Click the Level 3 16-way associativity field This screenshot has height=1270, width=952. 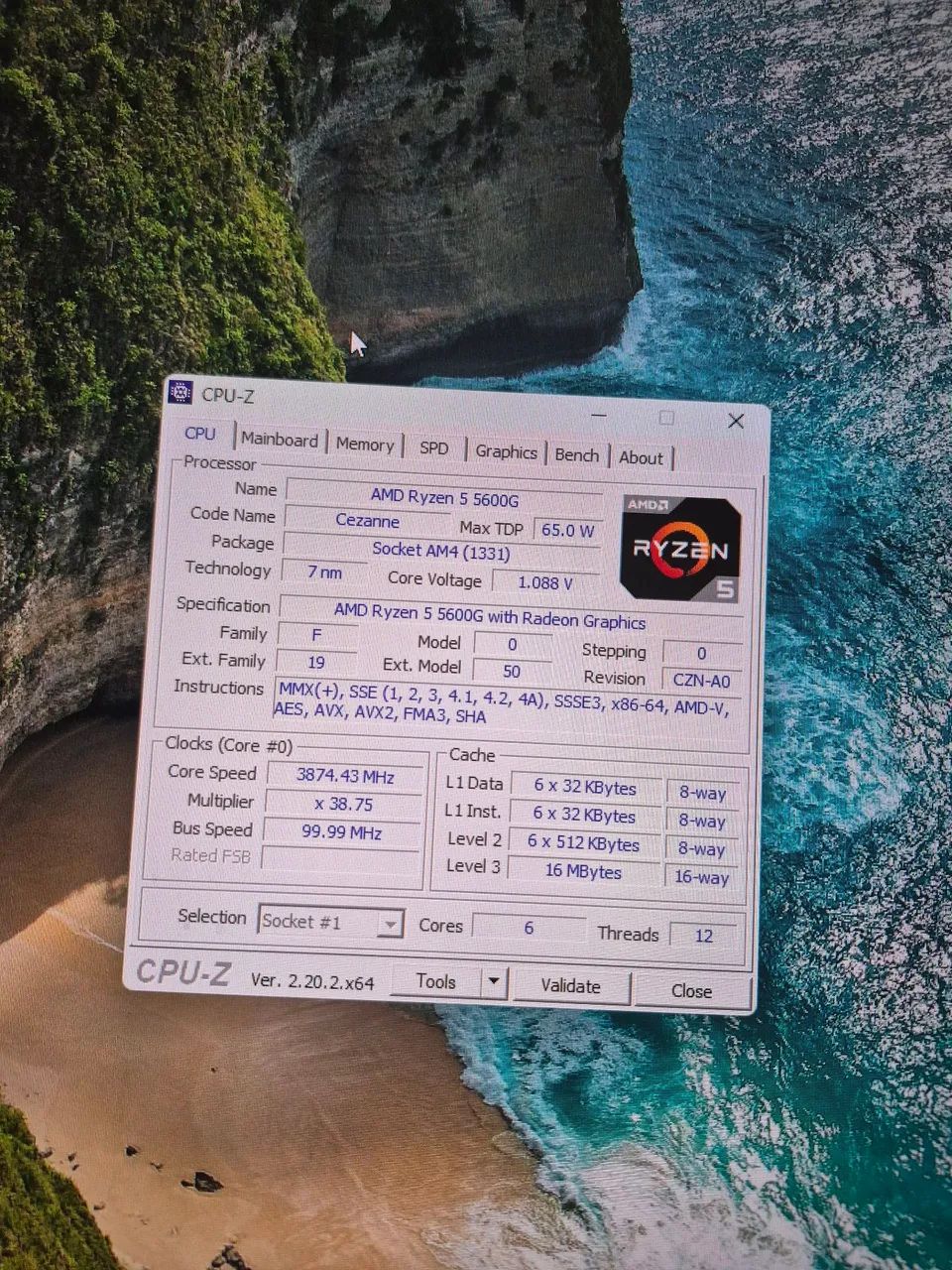coord(701,877)
